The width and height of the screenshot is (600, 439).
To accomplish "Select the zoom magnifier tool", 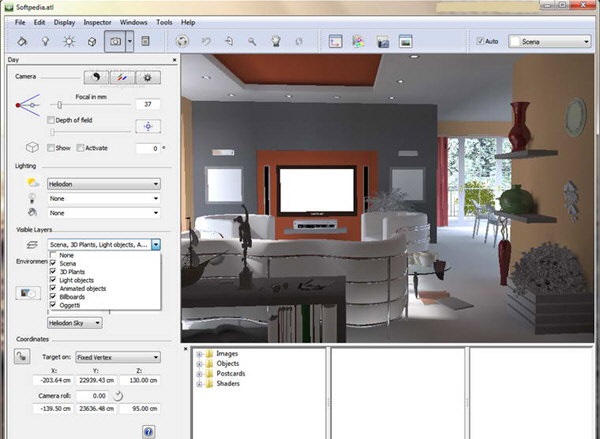I will (252, 42).
